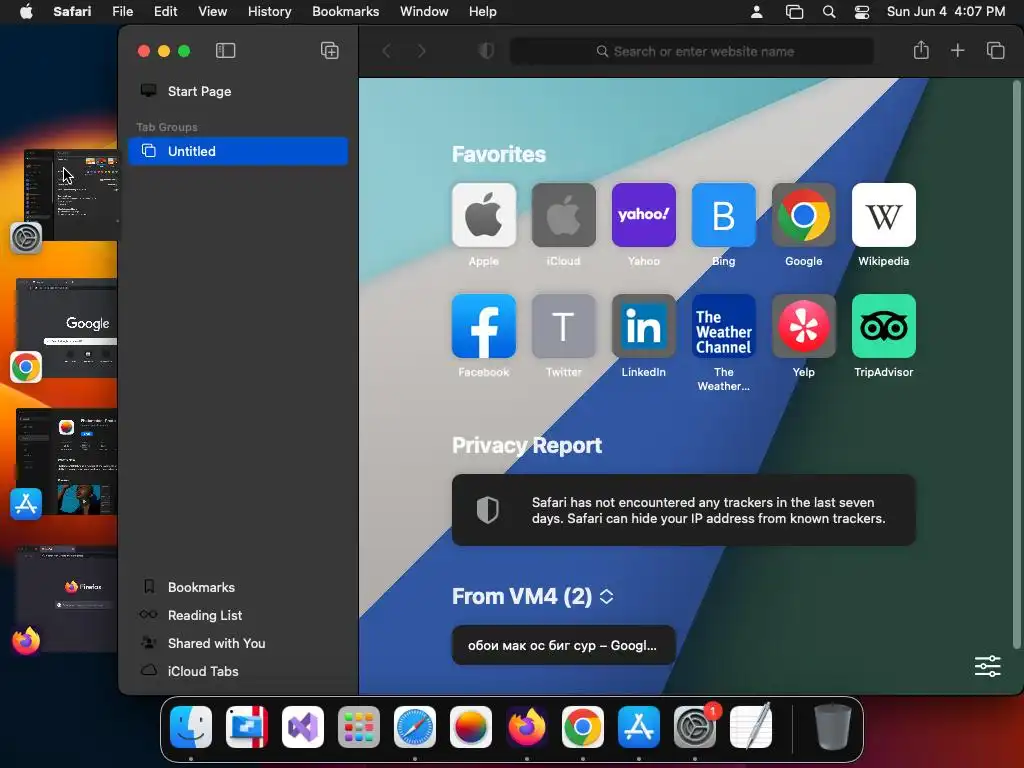Screen dimensions: 1024x768
Task: Open the Apple favorite
Action: 484,216
